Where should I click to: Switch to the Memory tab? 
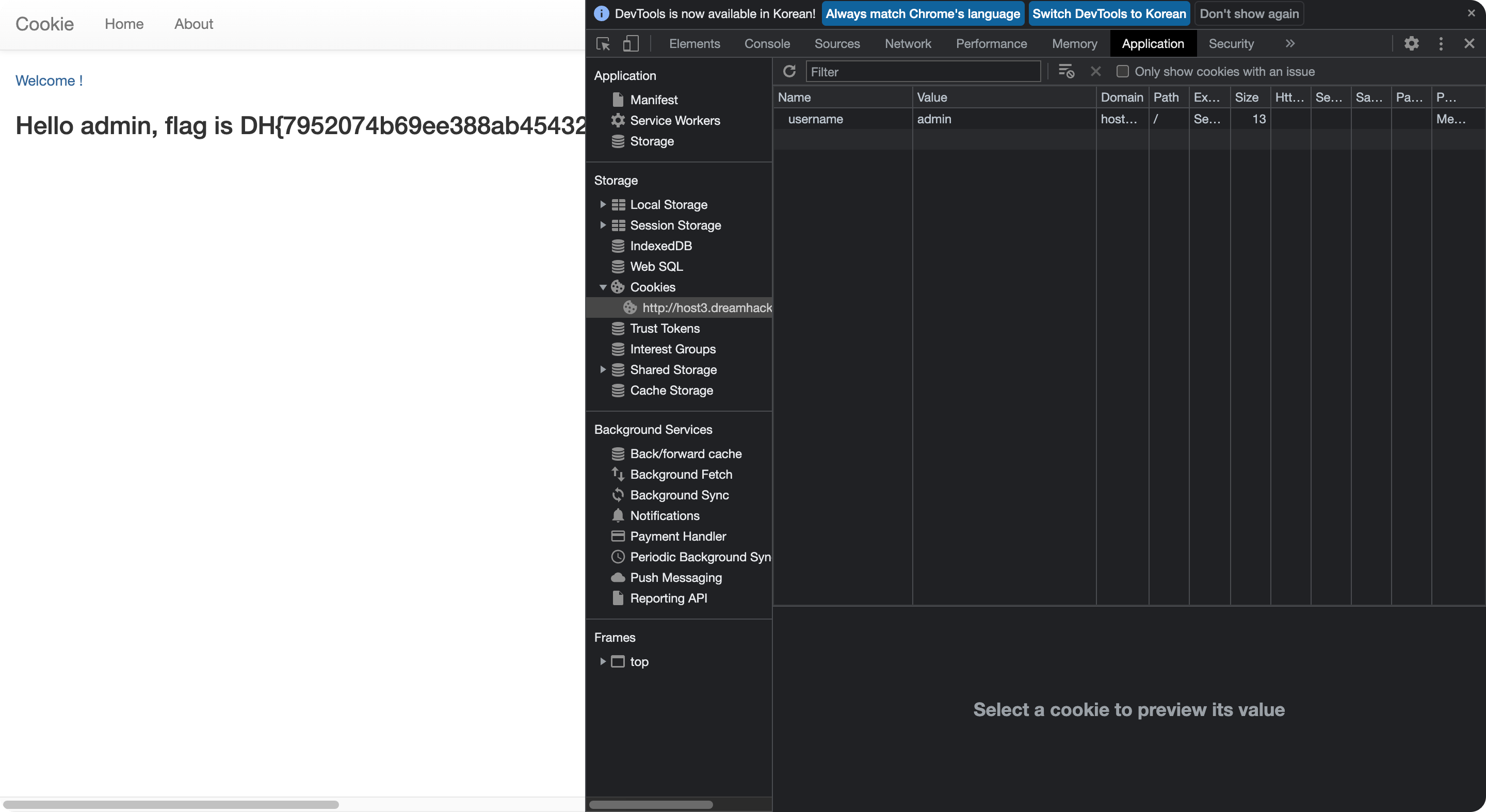(1074, 44)
